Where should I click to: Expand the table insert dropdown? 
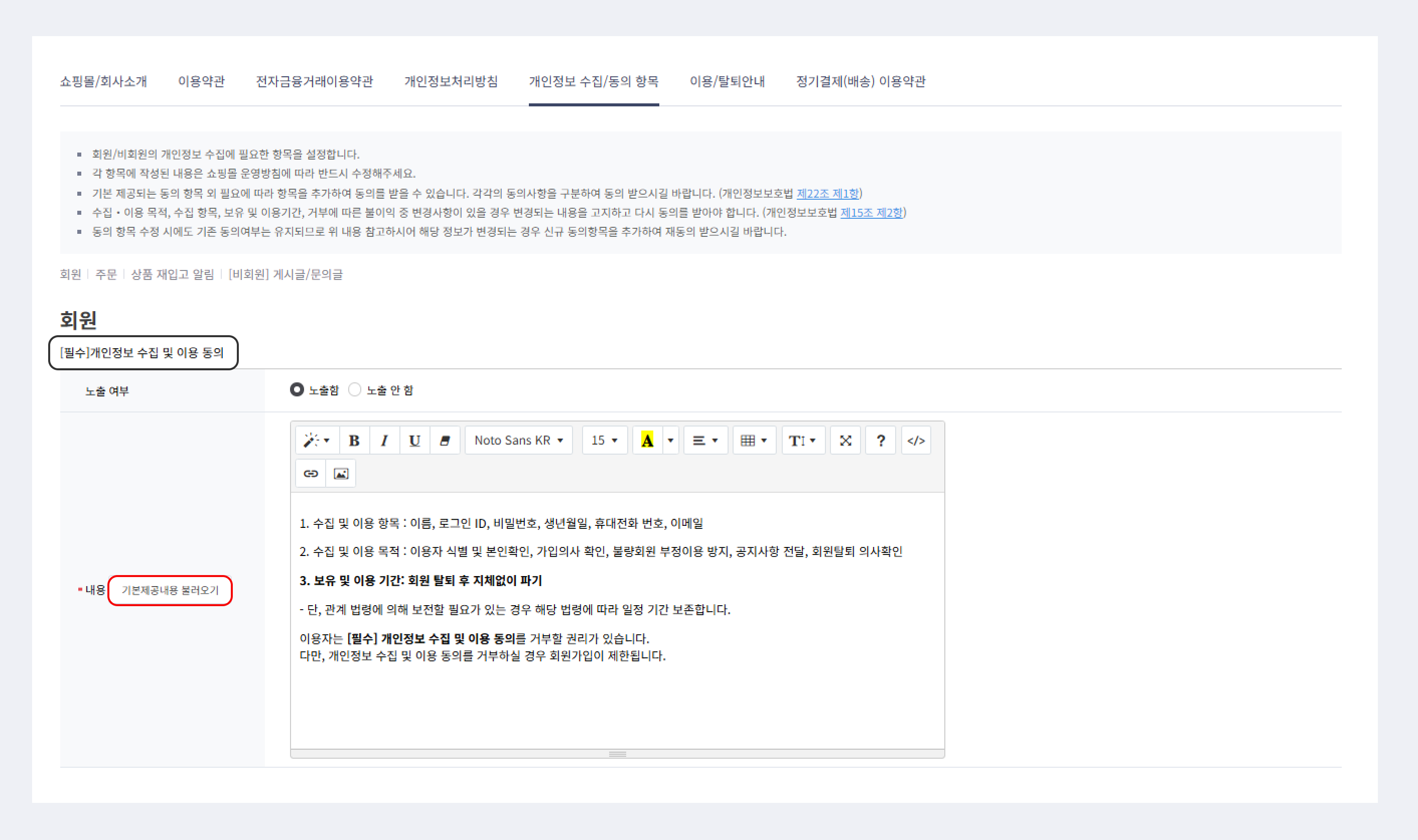(753, 441)
